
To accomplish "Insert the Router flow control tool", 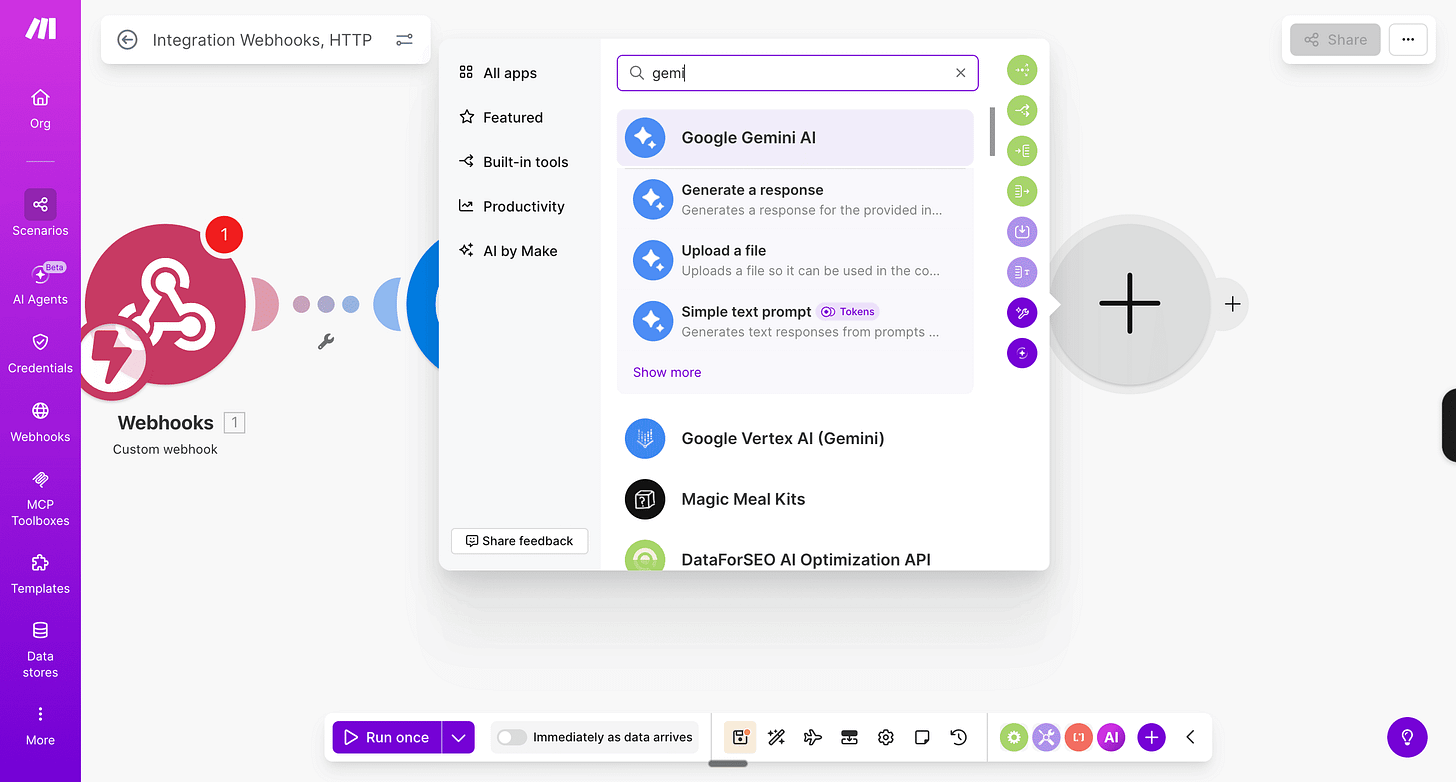I will 1022,110.
